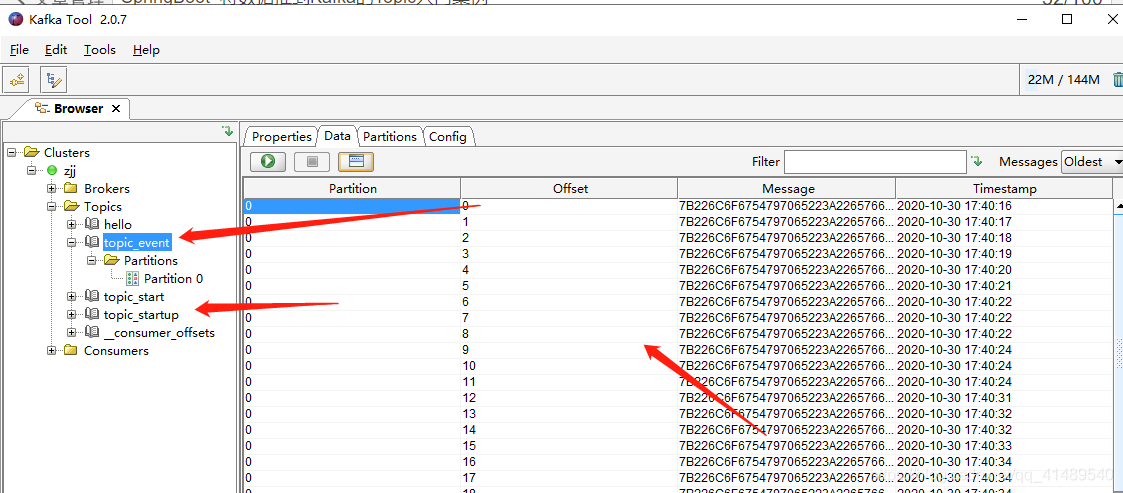This screenshot has width=1123, height=493.
Task: Switch to the Config tab
Action: [x=448, y=136]
